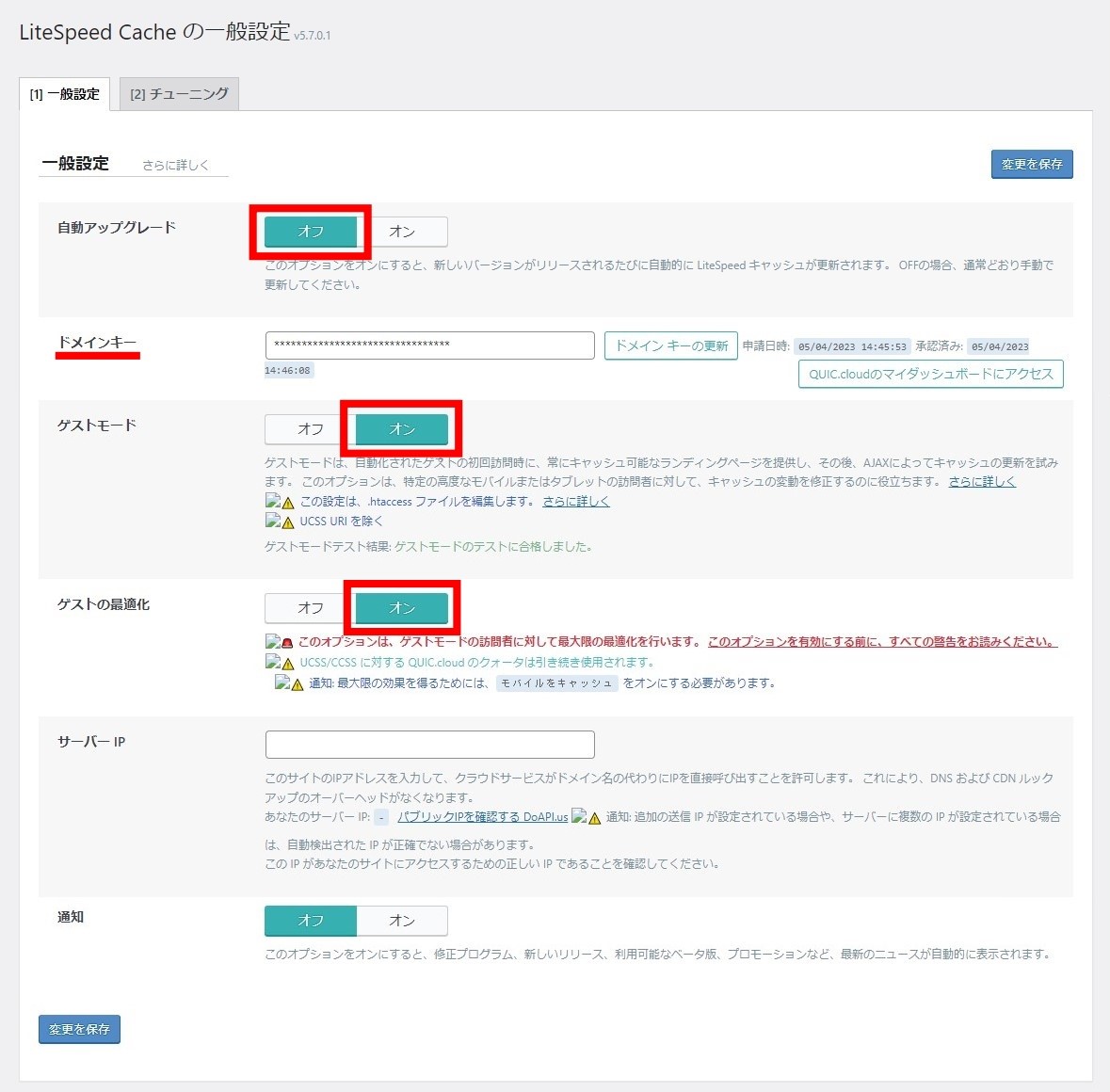Set 通知 to オン
Image resolution: width=1110 pixels, height=1092 pixels.
402,921
